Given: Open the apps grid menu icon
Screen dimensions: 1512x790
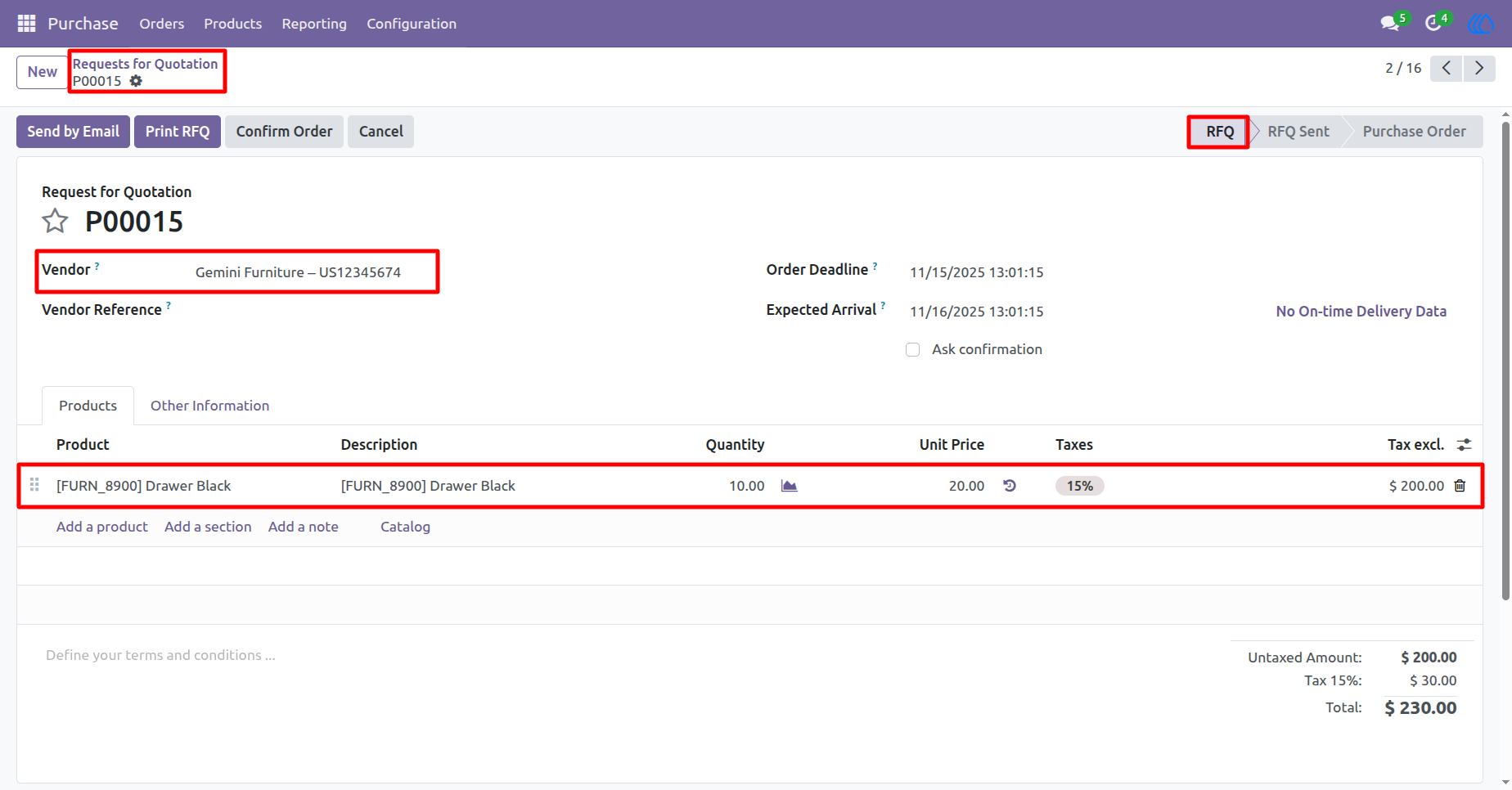Looking at the screenshot, I should coord(26,24).
